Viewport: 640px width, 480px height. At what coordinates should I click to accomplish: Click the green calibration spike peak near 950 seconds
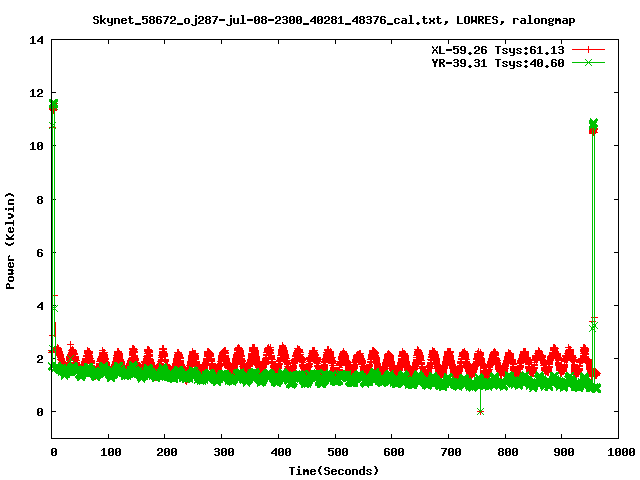click(x=593, y=123)
